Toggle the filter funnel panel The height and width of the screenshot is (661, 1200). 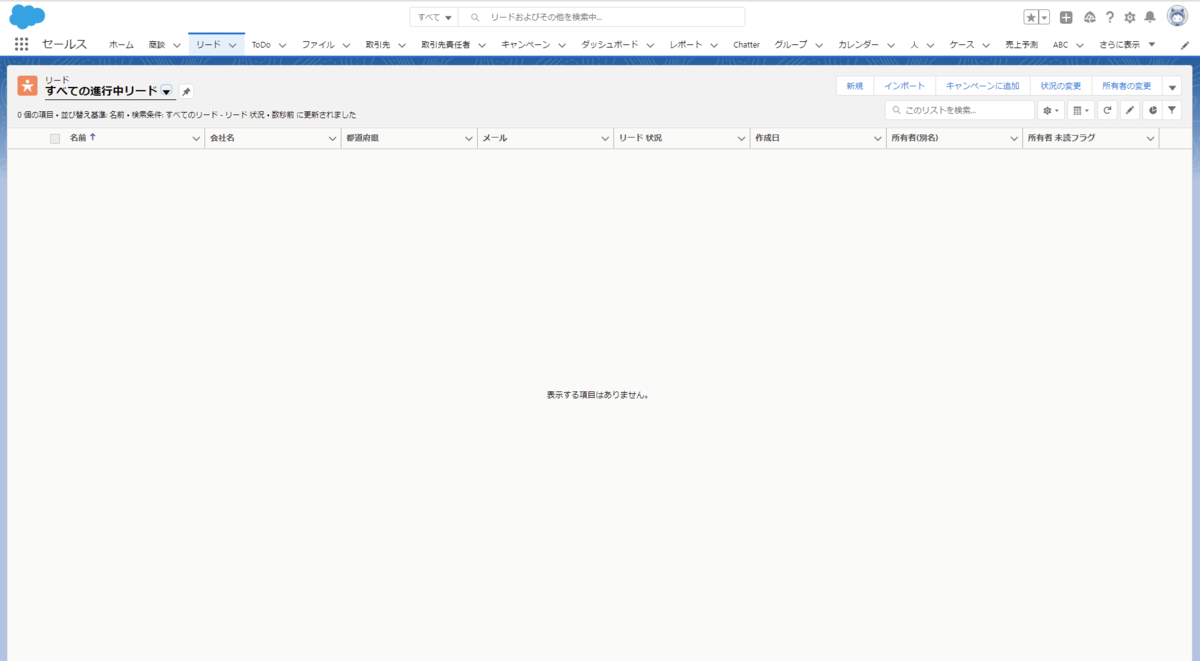[1172, 110]
